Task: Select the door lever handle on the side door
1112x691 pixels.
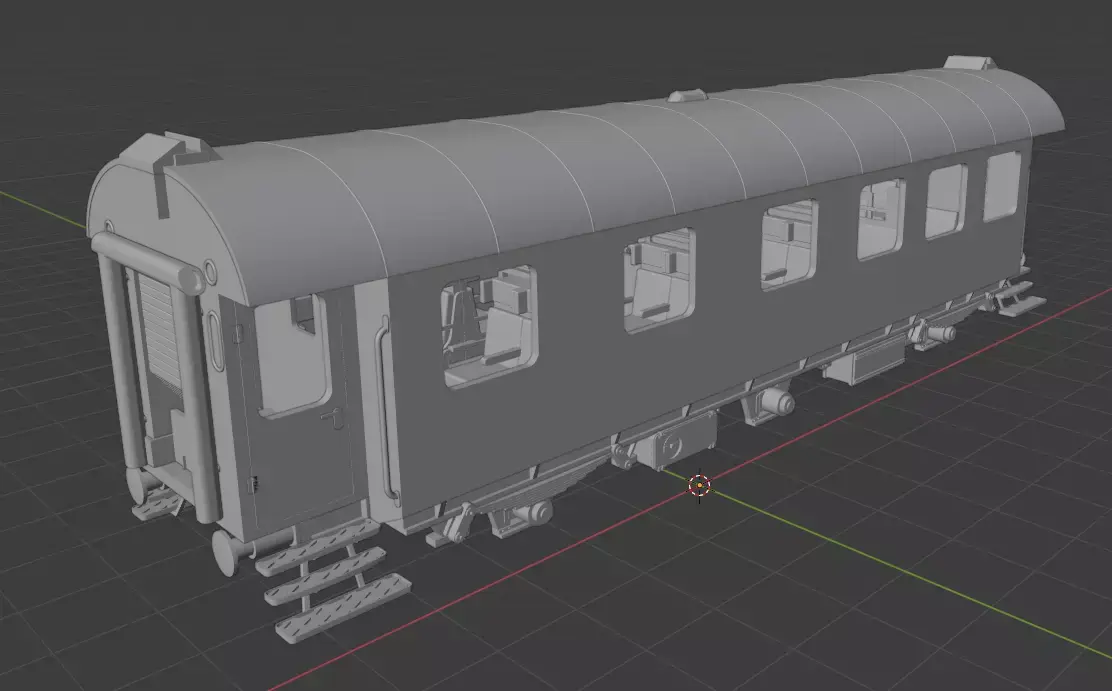Action: pyautogui.click(x=333, y=418)
